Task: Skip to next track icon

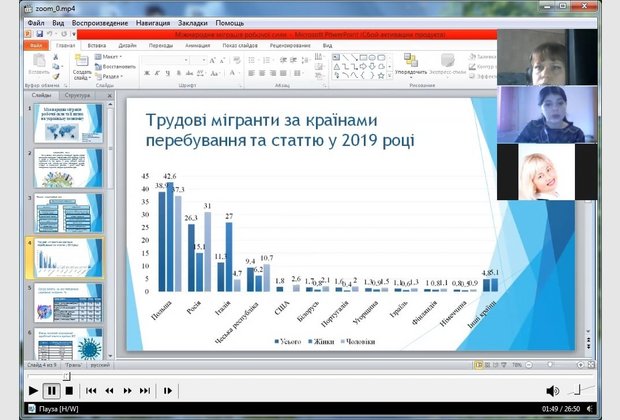Action: point(145,391)
